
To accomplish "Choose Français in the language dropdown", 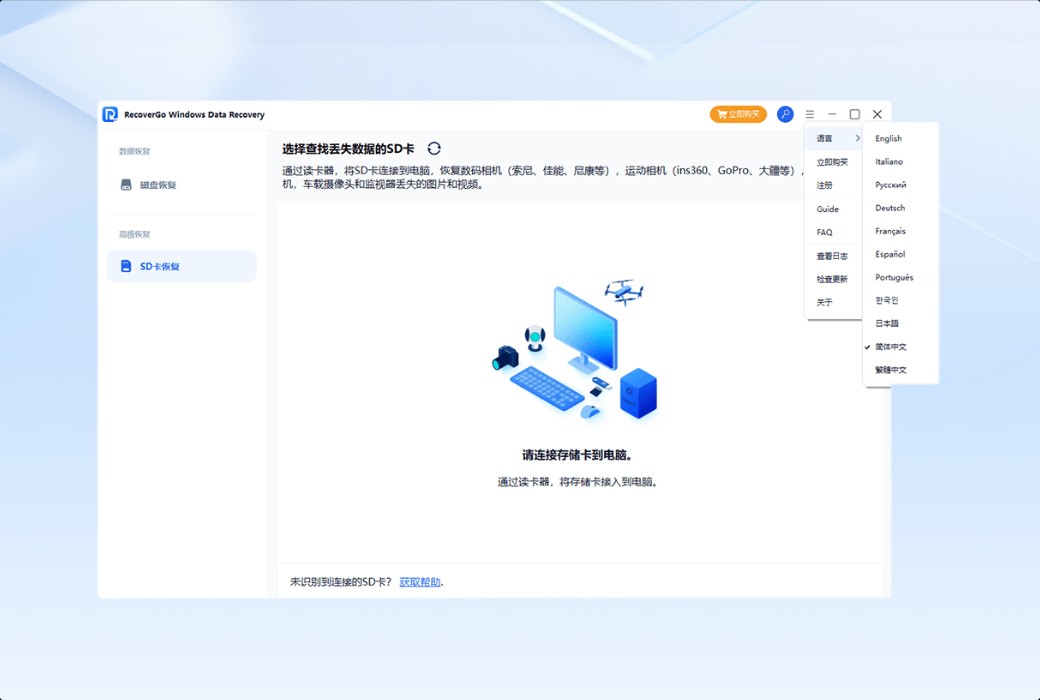I will (890, 231).
